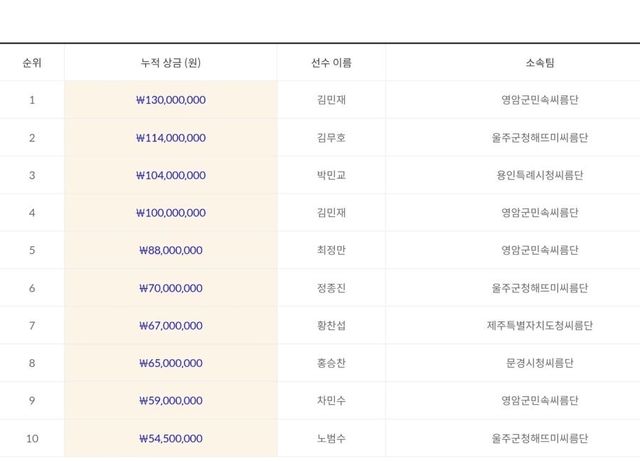Click the ₩104,000,000 prize amount
The height and width of the screenshot is (461, 640).
pos(171,175)
